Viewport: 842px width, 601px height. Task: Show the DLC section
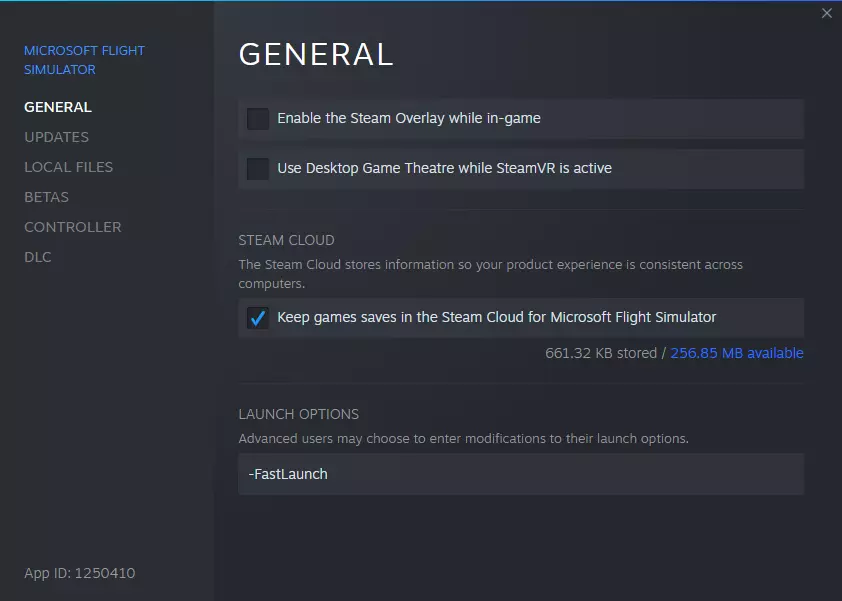[x=38, y=257]
